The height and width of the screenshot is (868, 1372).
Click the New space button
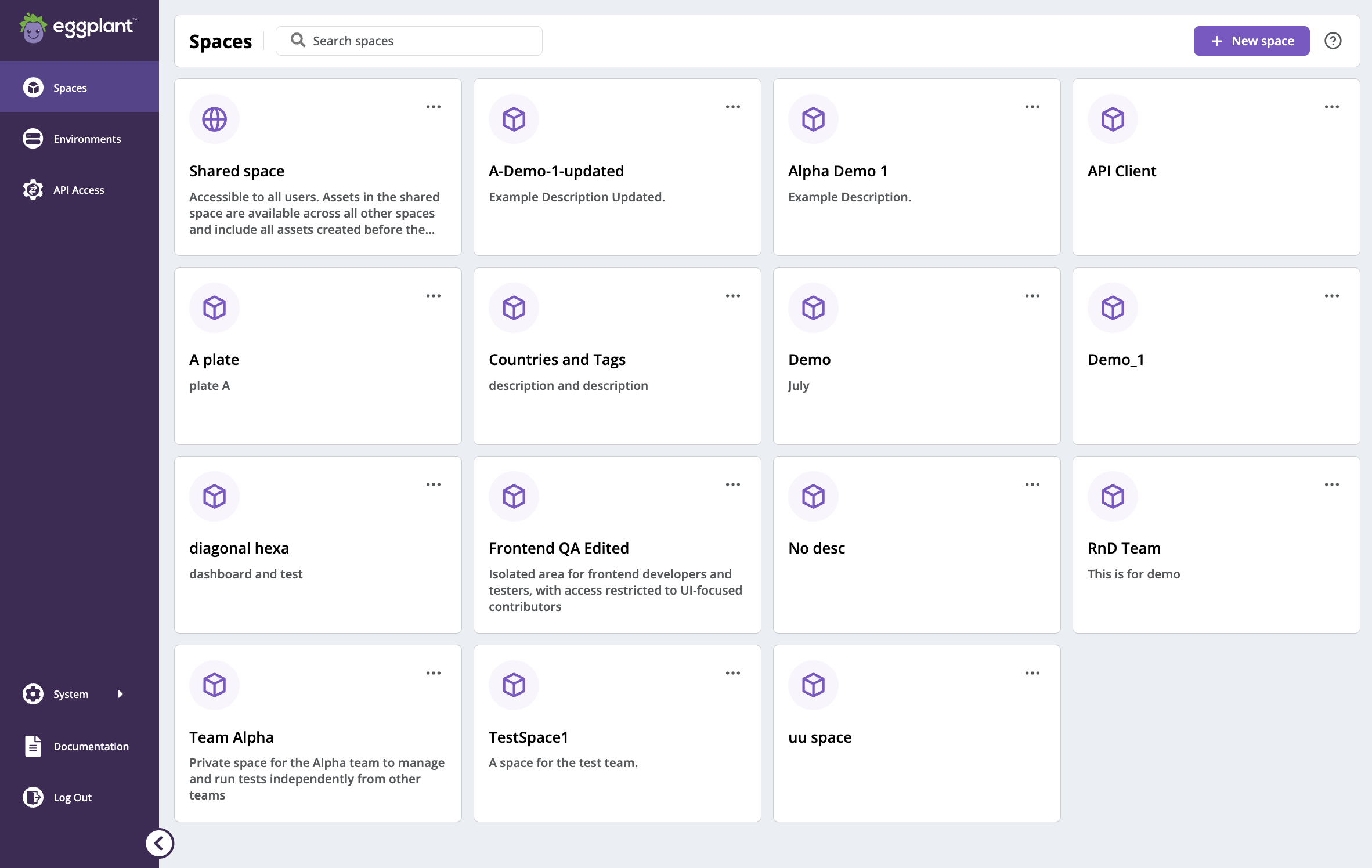[1251, 41]
